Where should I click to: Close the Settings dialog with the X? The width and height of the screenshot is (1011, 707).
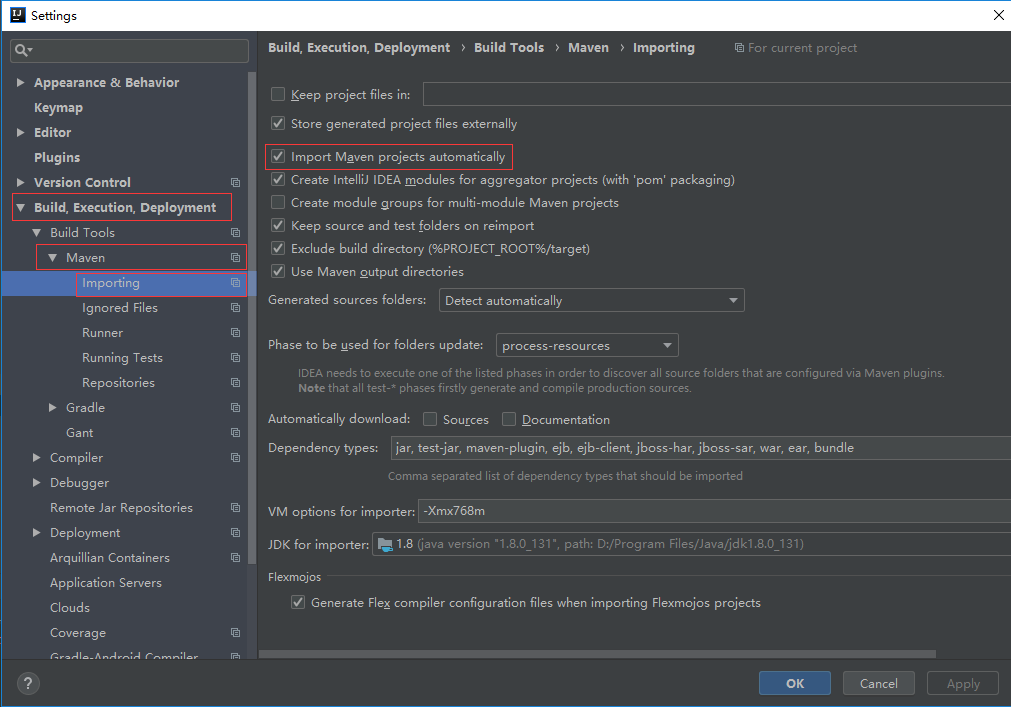tap(999, 15)
